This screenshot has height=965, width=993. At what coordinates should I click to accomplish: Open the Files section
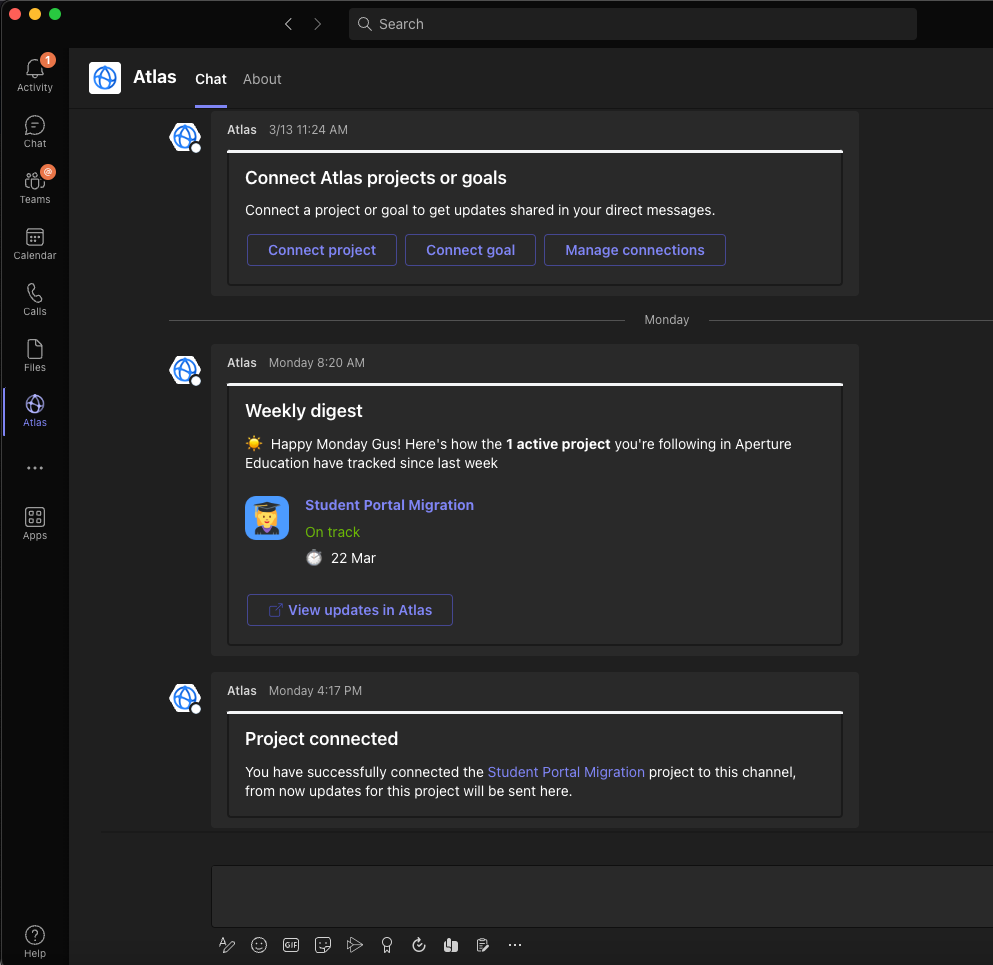(35, 355)
